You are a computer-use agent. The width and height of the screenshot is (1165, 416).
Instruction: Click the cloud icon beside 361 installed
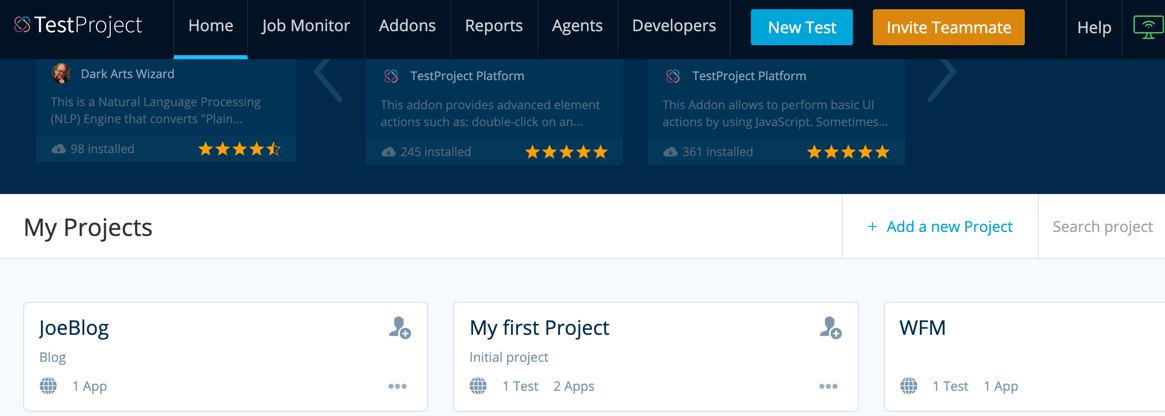point(670,152)
